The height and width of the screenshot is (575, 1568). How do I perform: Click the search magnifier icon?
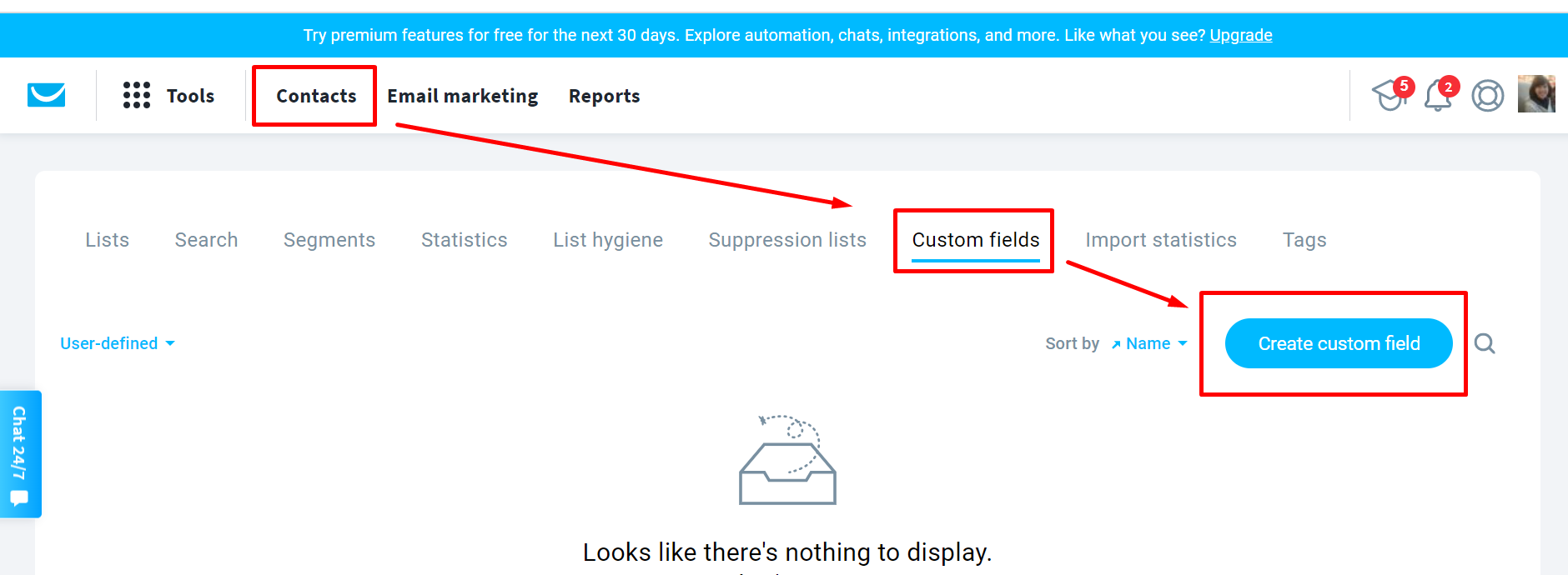point(1485,343)
